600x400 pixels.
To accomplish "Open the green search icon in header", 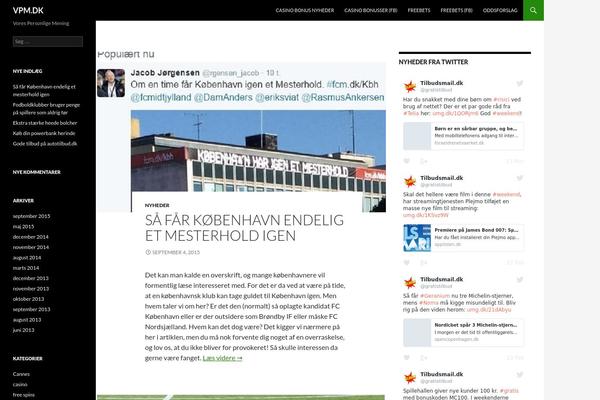I will tap(533, 10).
